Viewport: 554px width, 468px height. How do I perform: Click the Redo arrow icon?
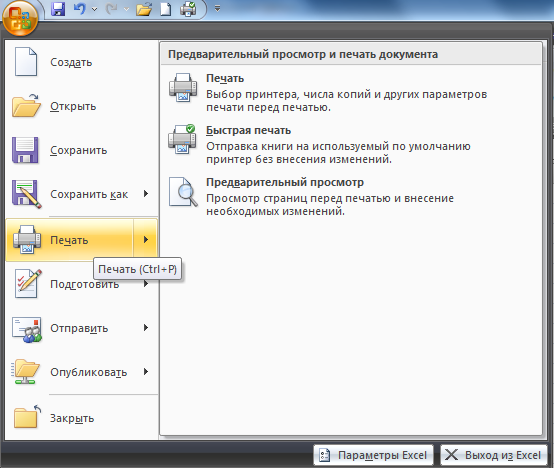click(112, 8)
